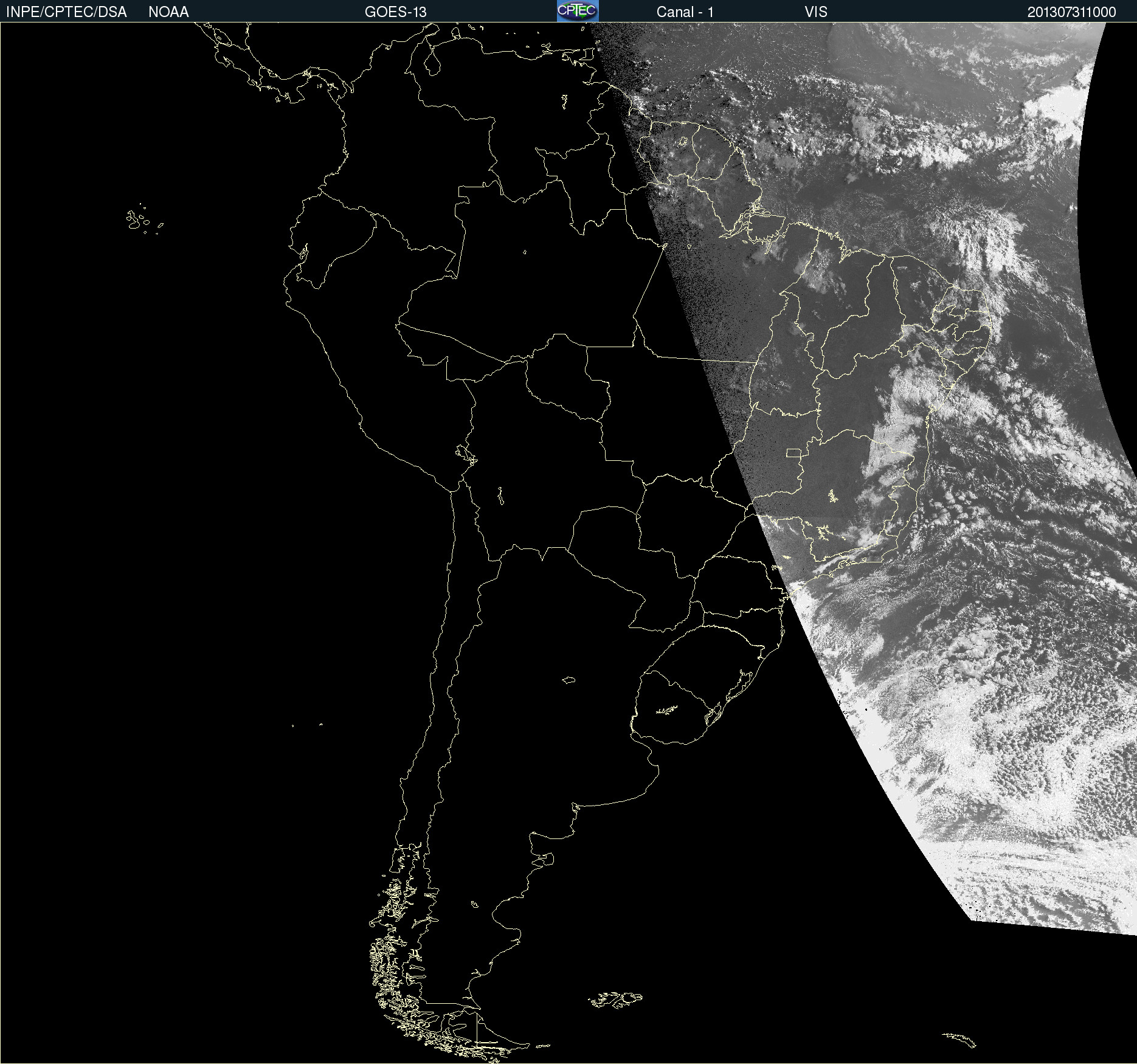Click the INPE/CPTEC/DSA header text
1137x1064 pixels.
66,12
